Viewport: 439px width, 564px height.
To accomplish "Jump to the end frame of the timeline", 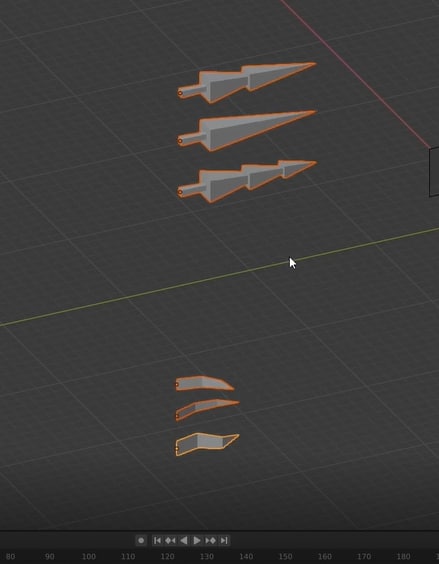I will pos(224,540).
